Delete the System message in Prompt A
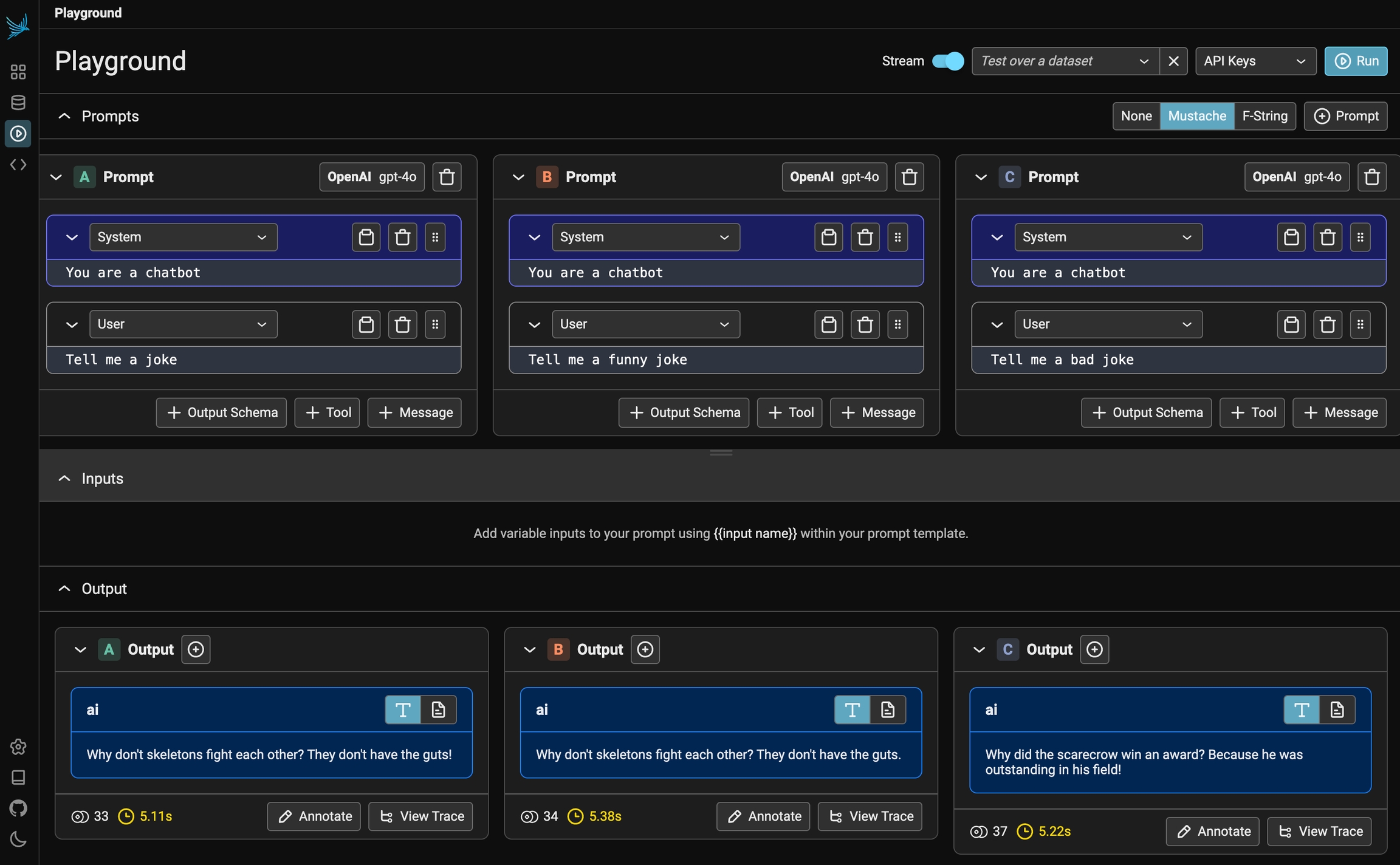This screenshot has width=1400, height=865. click(402, 237)
